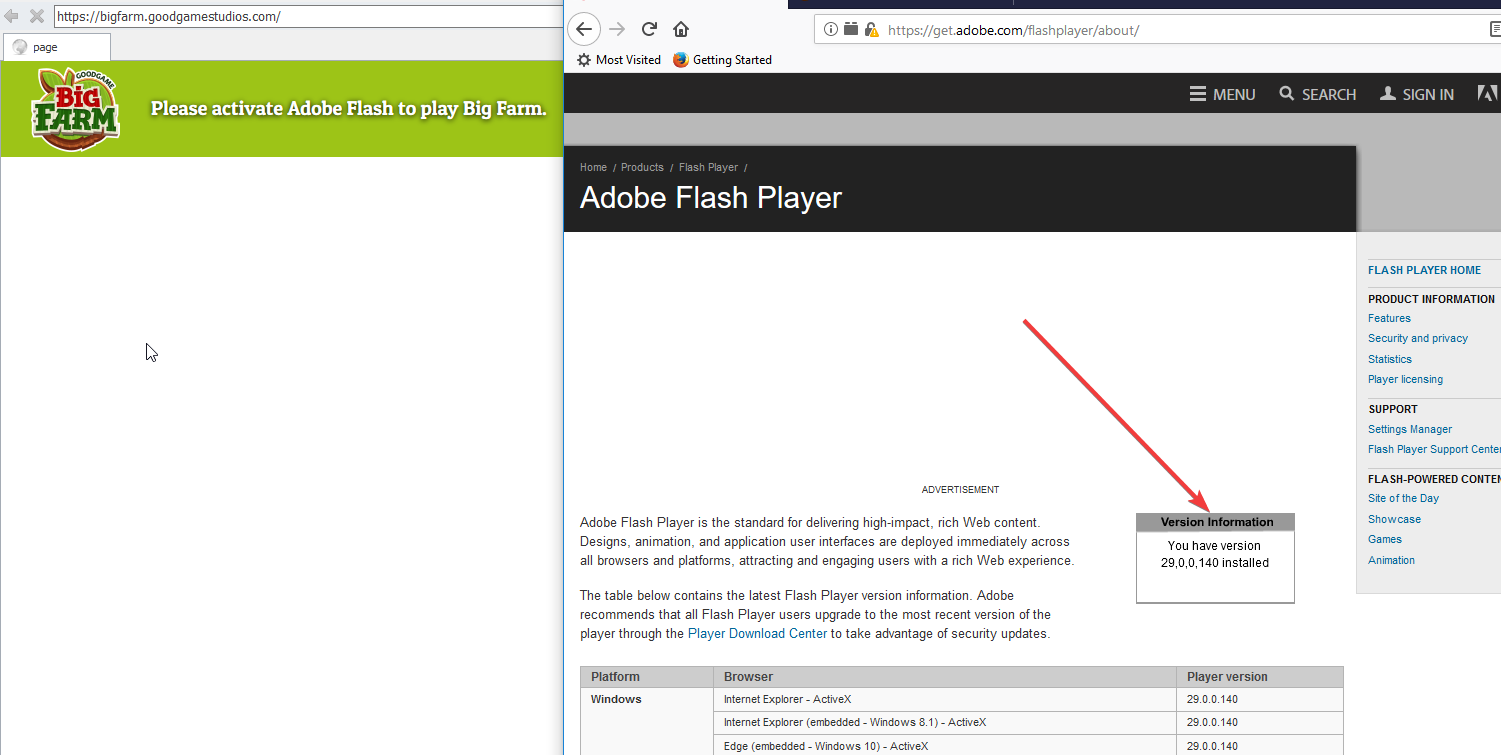Stop loading in Big Farm browser window

point(37,16)
